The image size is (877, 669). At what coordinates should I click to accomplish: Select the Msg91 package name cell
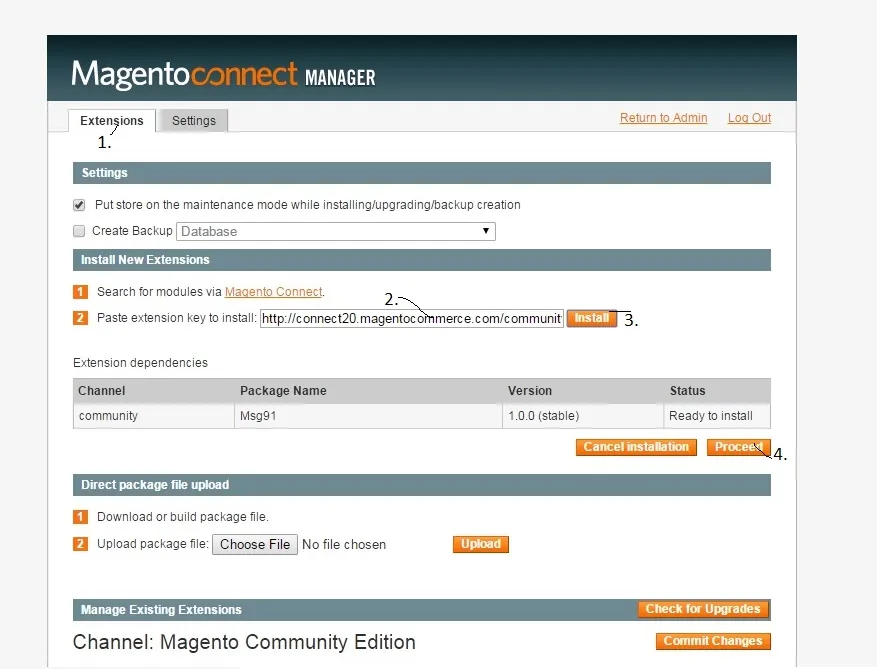click(368, 416)
